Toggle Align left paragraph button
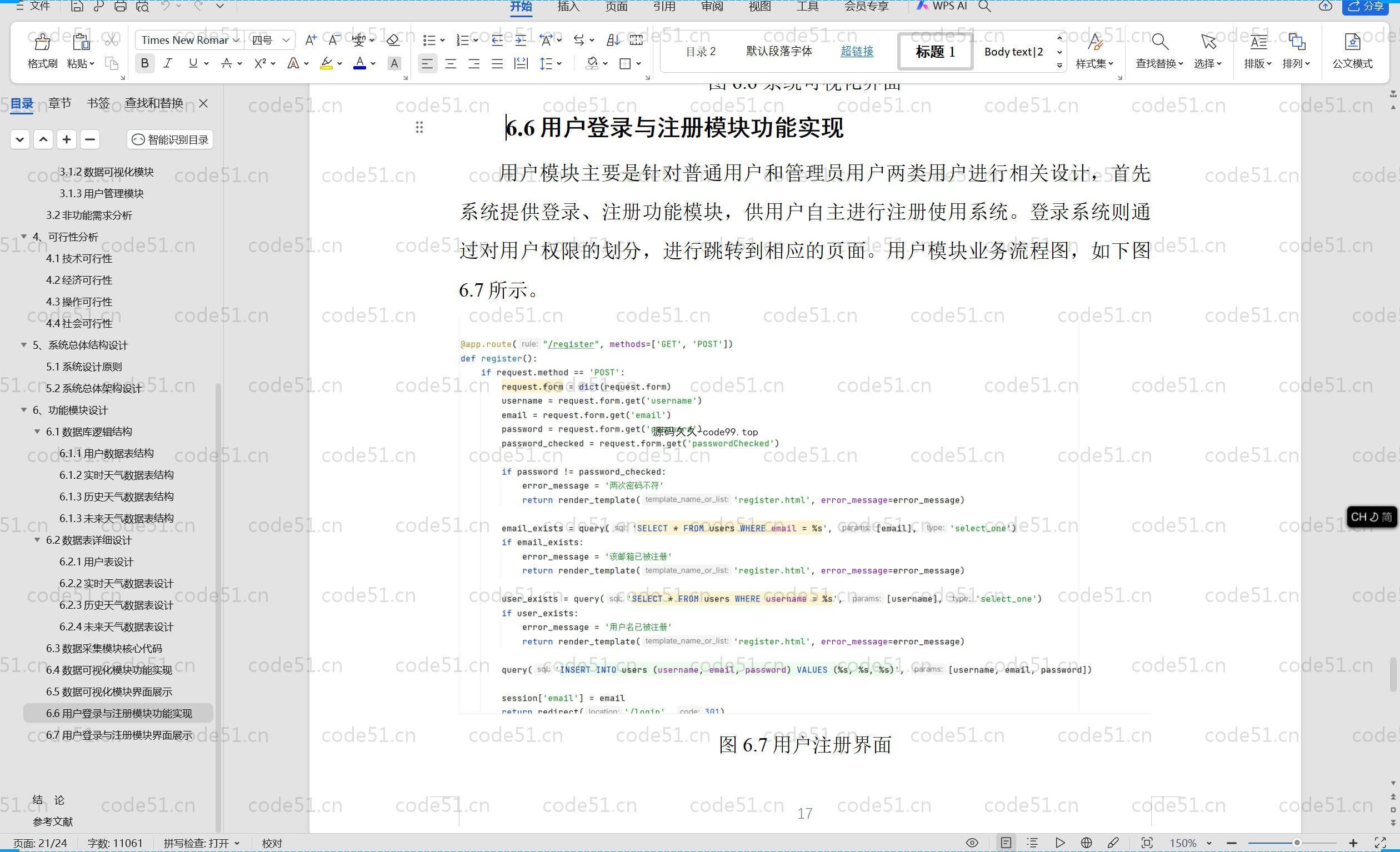Viewport: 1400px width, 852px height. click(427, 64)
